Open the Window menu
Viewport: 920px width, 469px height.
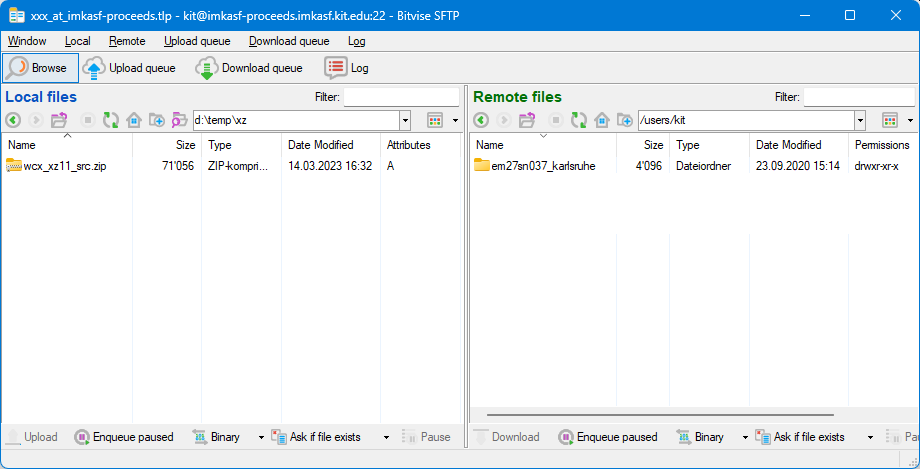click(27, 41)
